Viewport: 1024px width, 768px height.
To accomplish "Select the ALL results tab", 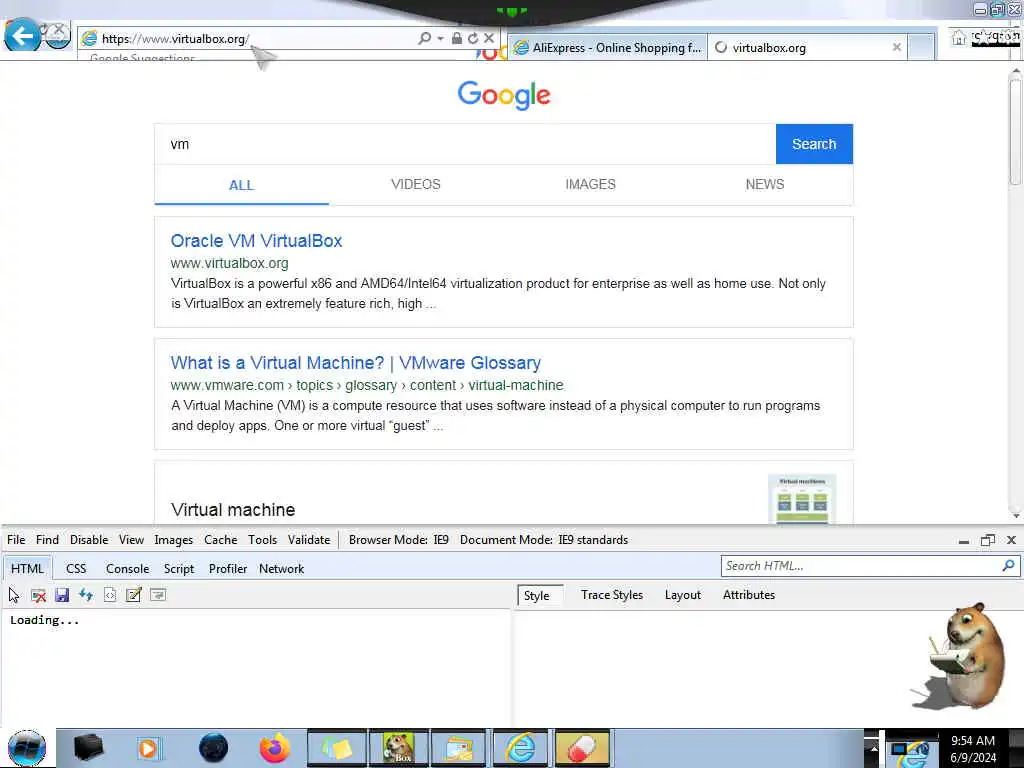I will pyautogui.click(x=242, y=185).
